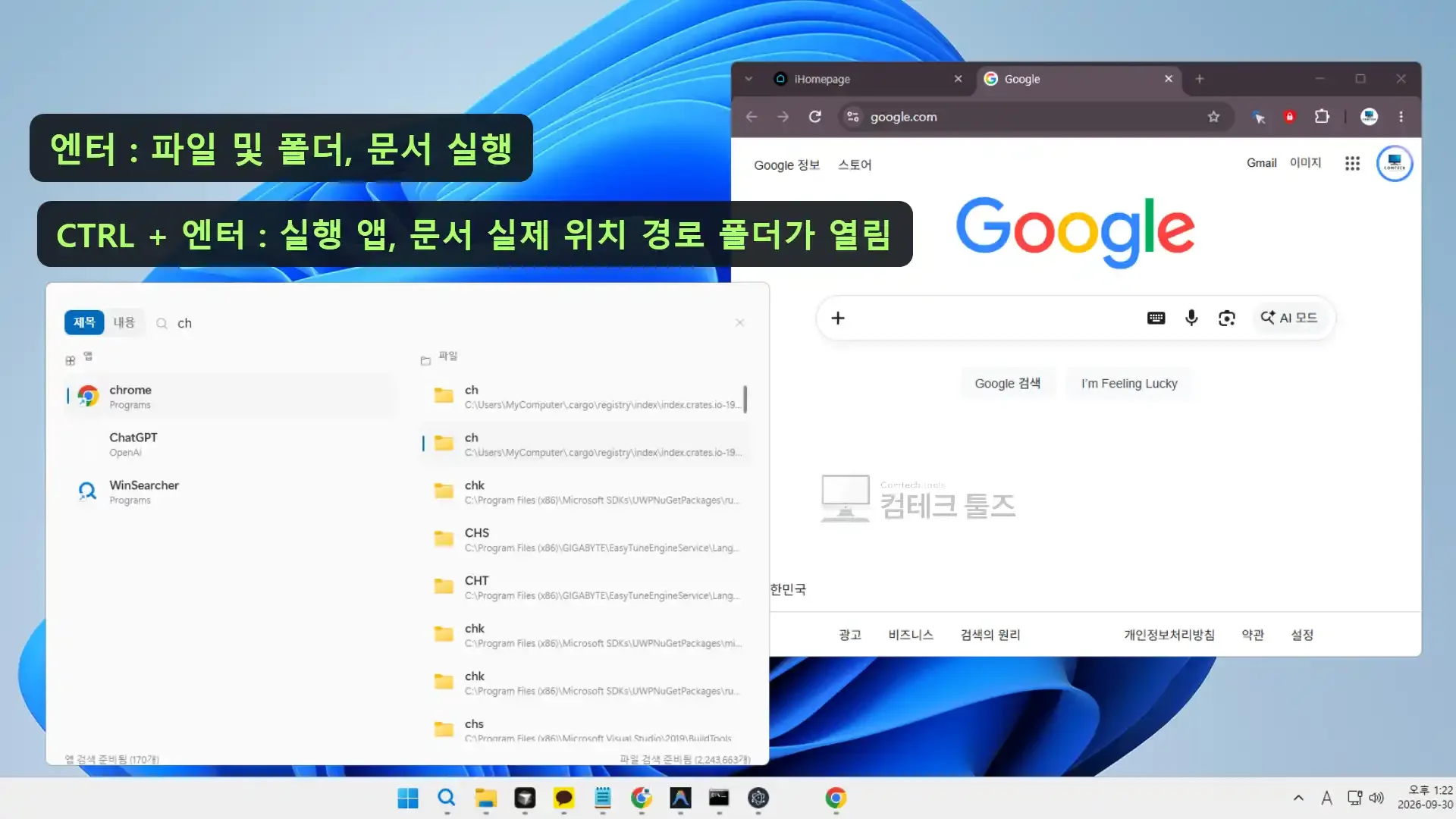
Task: Open Gmail link
Action: (x=1261, y=163)
